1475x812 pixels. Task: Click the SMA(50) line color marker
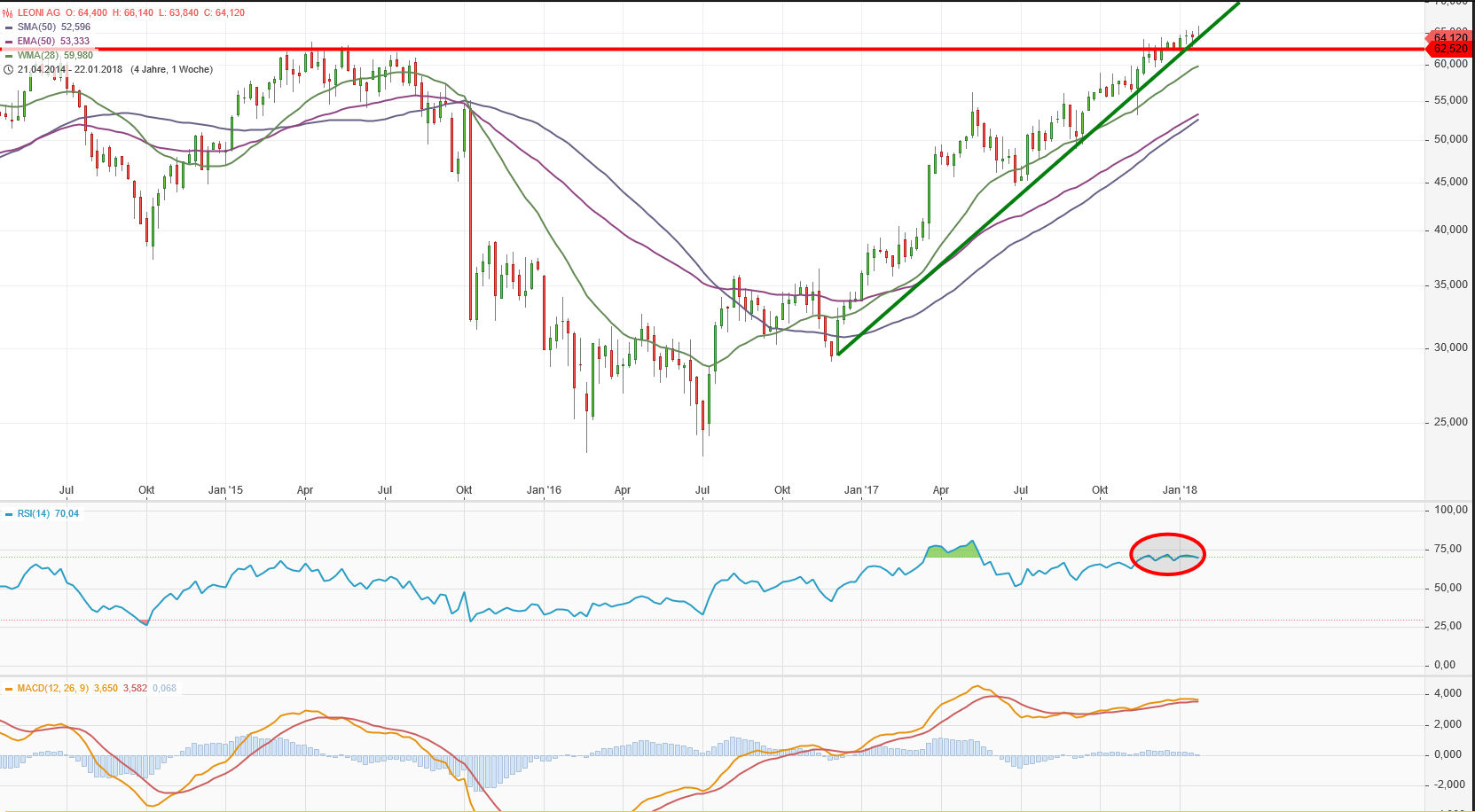[x=9, y=27]
